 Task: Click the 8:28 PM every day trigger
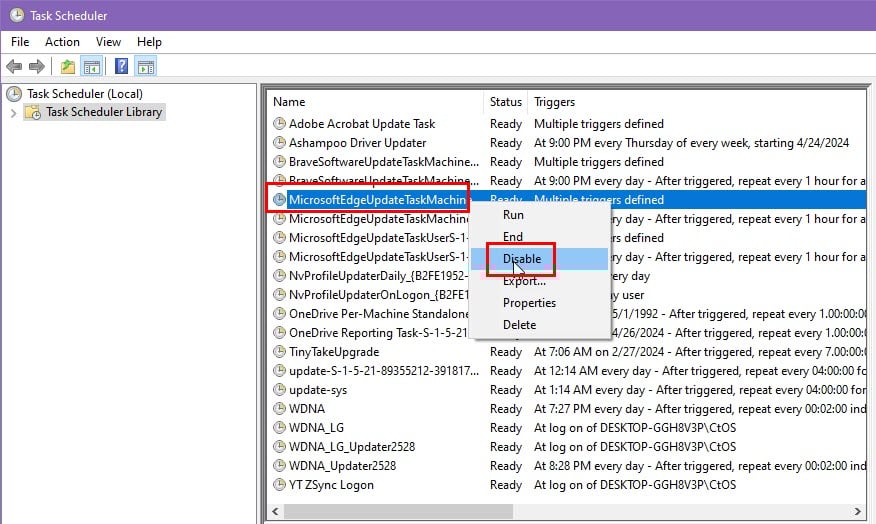pos(699,465)
